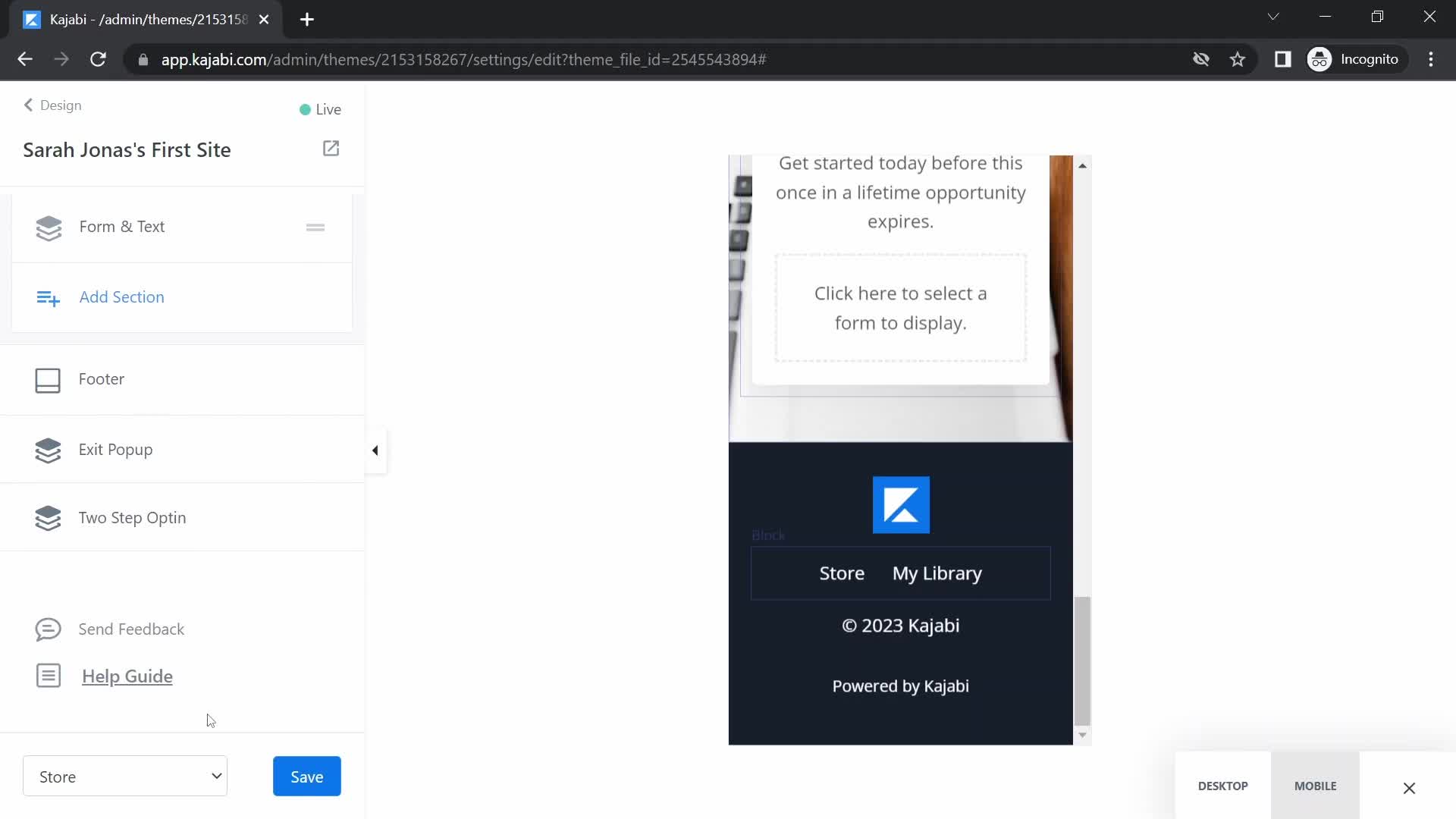
Task: Expand the Exit Popup section panel
Action: [x=376, y=449]
